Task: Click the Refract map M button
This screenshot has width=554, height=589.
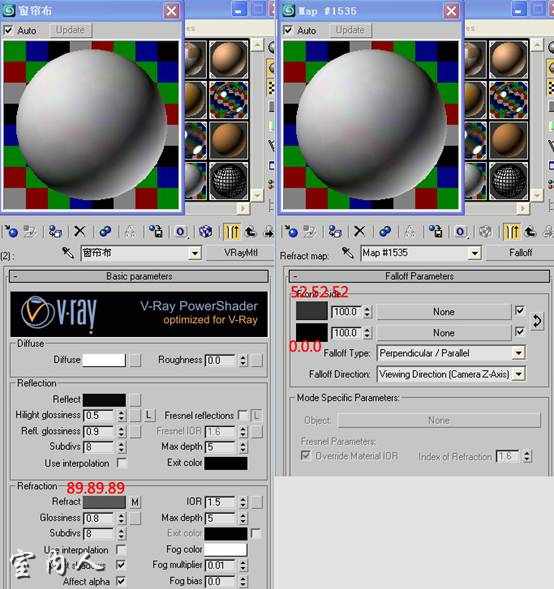Action: point(135,502)
